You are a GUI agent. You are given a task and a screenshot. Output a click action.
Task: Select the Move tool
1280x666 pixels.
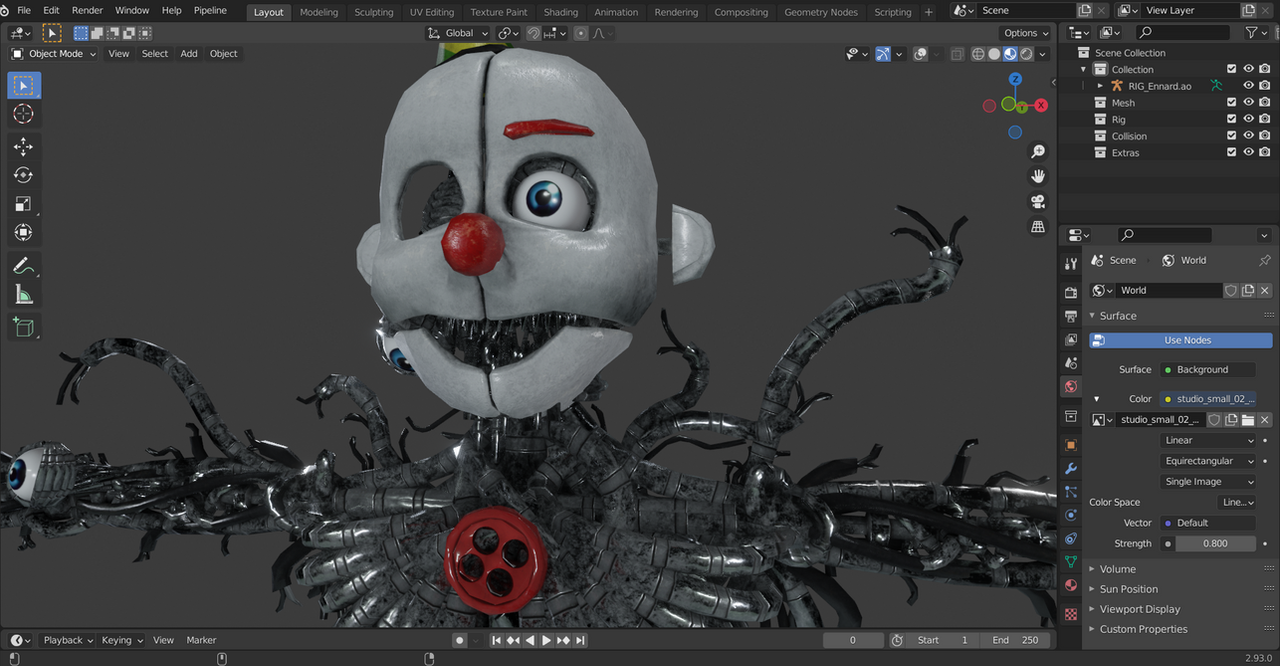point(24,147)
